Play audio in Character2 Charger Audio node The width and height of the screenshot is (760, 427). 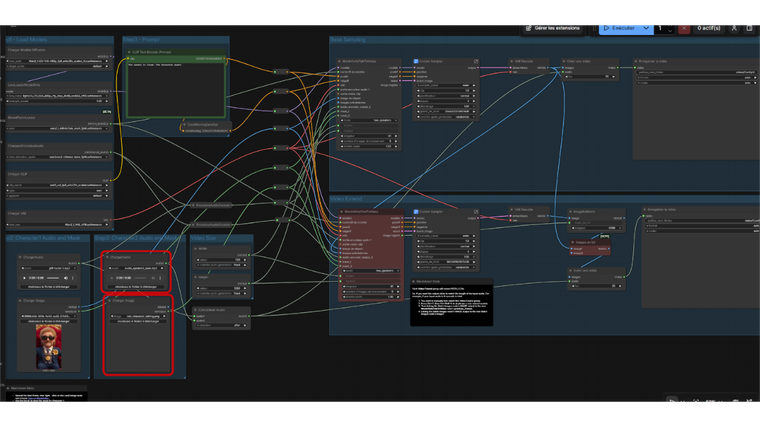tap(109, 277)
